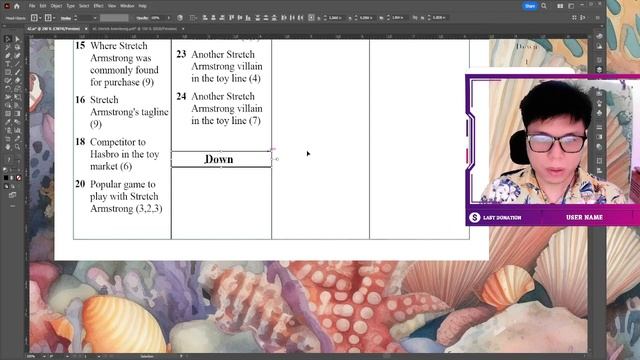Image resolution: width=640 pixels, height=360 pixels.
Task: Set the fill to None button
Action: point(19,178)
